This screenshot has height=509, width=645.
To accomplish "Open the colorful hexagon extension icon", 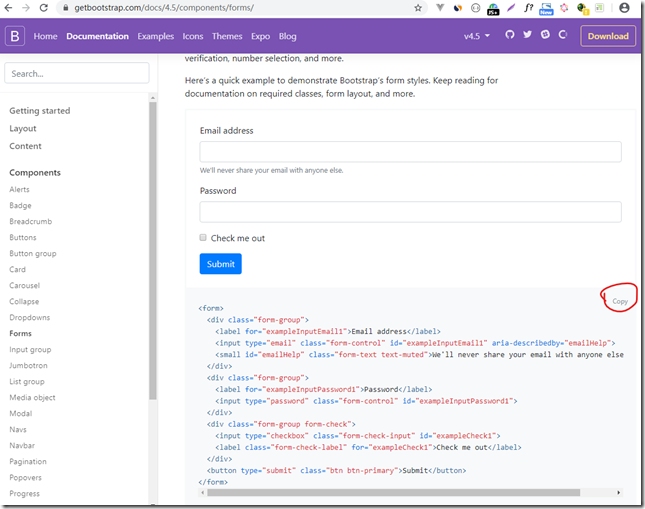I will click(564, 8).
